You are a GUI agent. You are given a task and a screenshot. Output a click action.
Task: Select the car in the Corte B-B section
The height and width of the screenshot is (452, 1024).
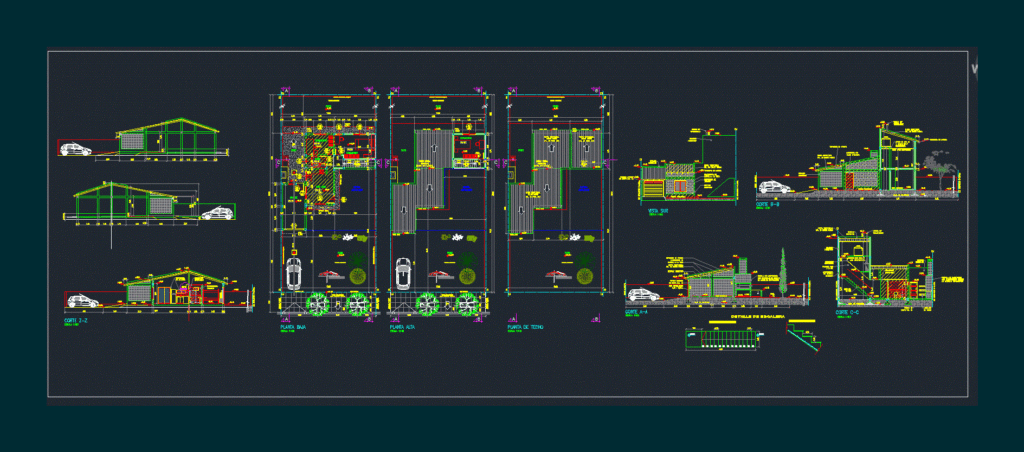(x=775, y=187)
